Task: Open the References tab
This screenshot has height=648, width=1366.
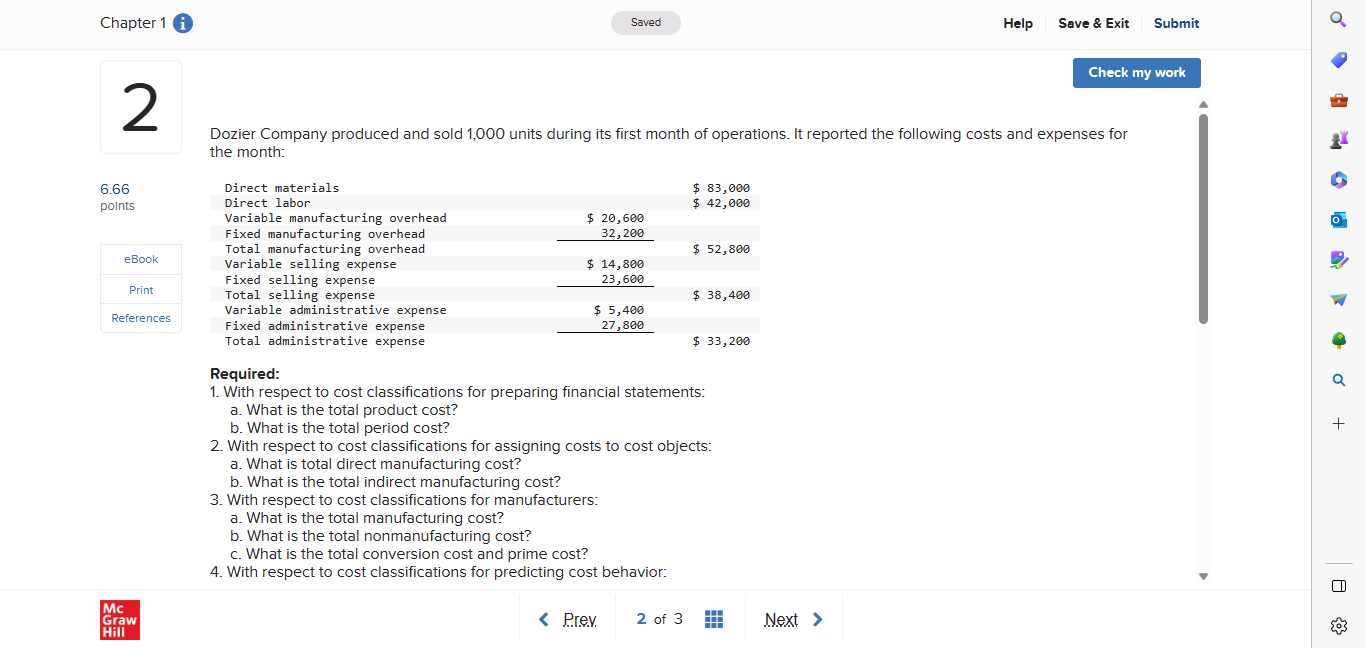Action: click(x=140, y=317)
